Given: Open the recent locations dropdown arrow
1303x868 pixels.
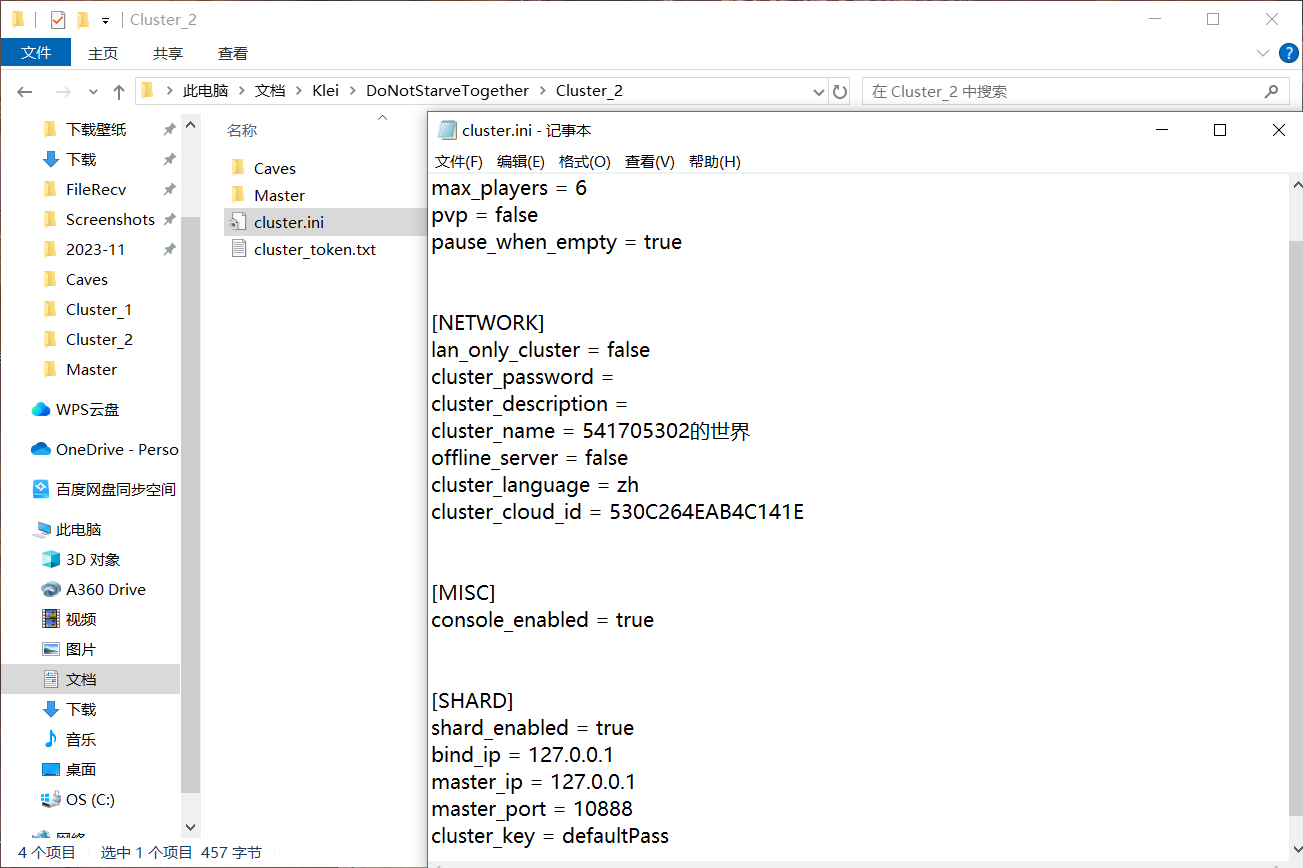Looking at the screenshot, I should click(93, 92).
